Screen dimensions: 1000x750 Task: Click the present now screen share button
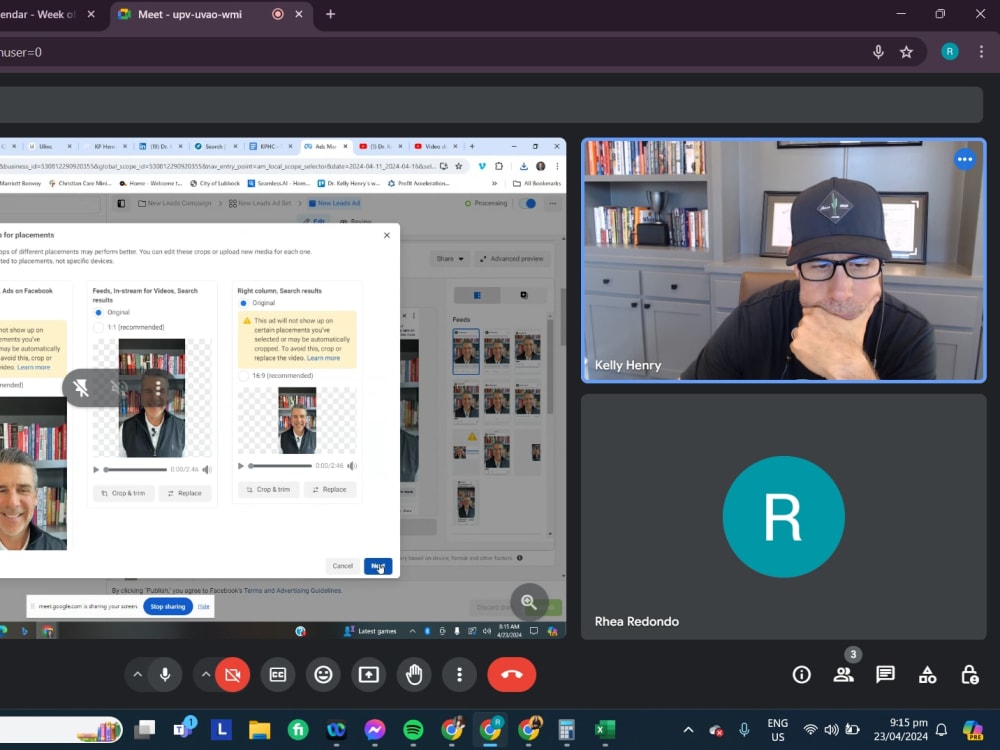coord(369,674)
